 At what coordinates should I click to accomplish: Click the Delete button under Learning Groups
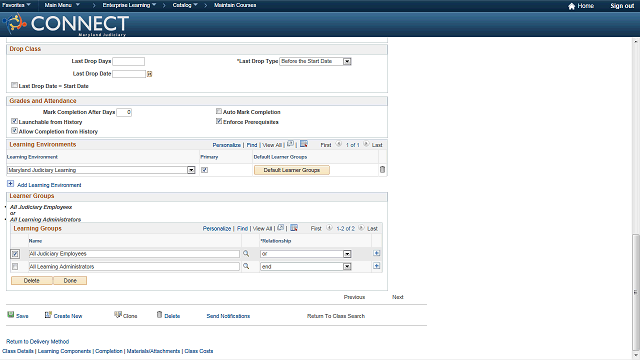(31, 280)
